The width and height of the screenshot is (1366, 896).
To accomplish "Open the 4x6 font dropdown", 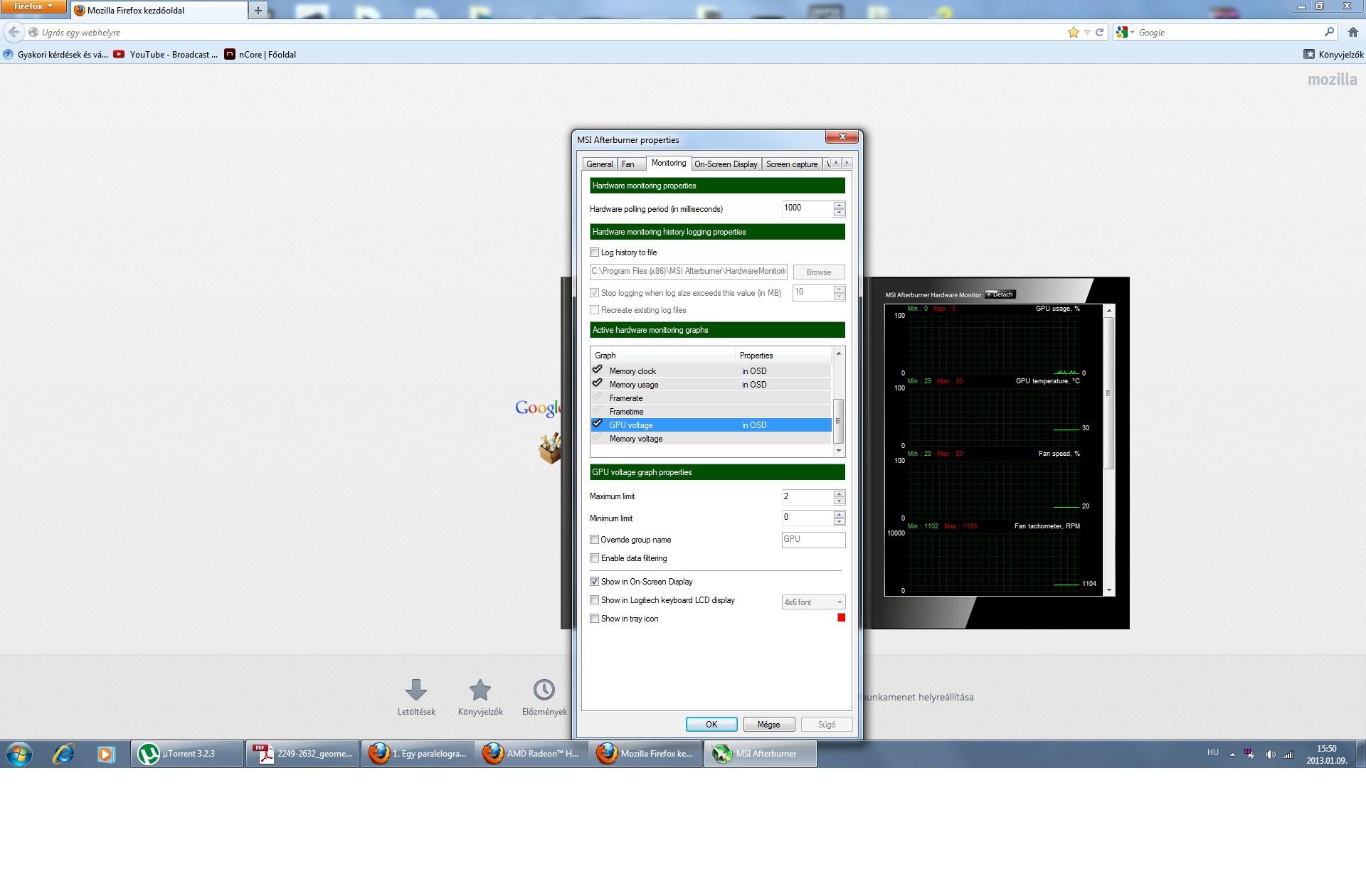I will pyautogui.click(x=813, y=602).
